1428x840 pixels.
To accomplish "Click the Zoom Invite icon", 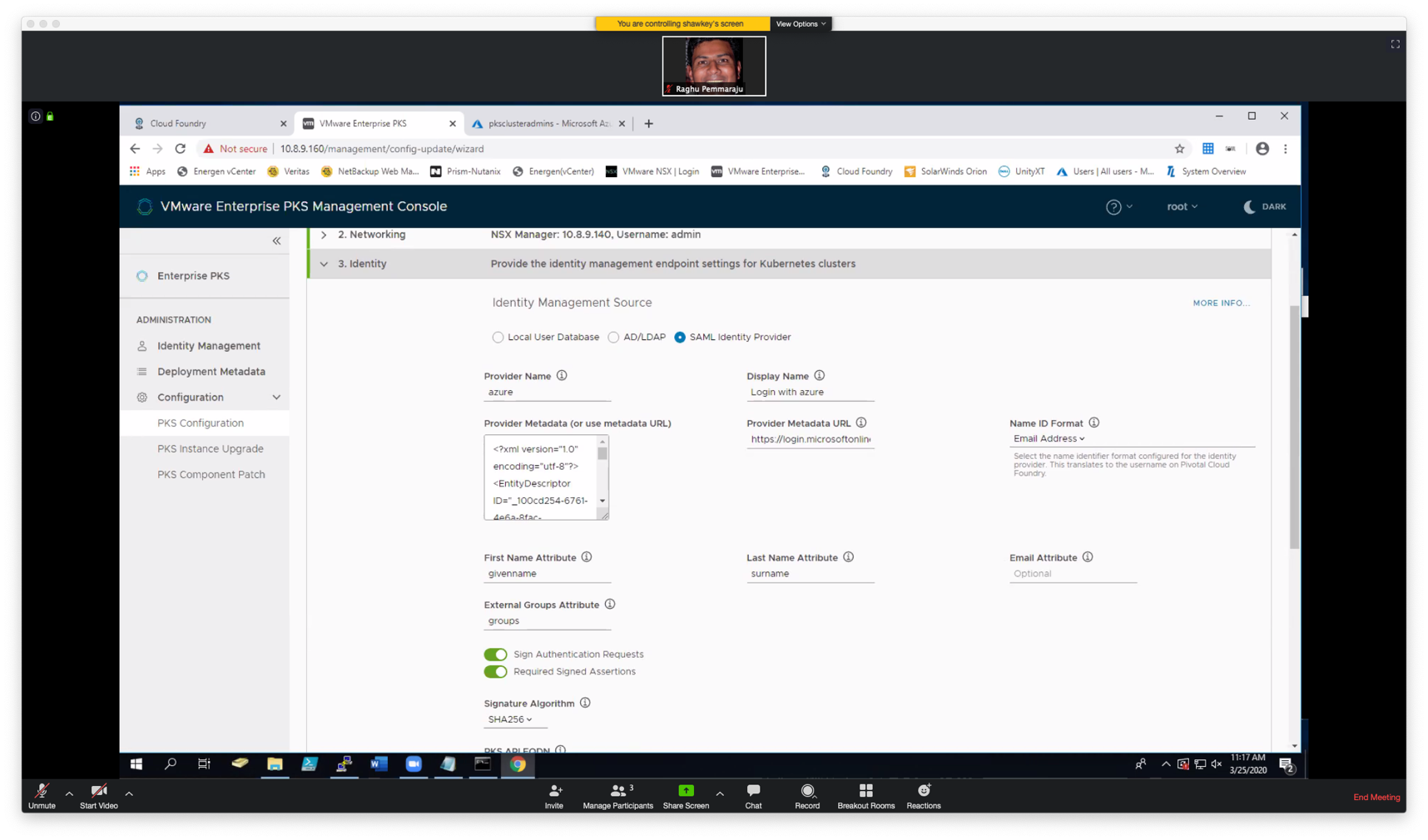I will pos(554,791).
